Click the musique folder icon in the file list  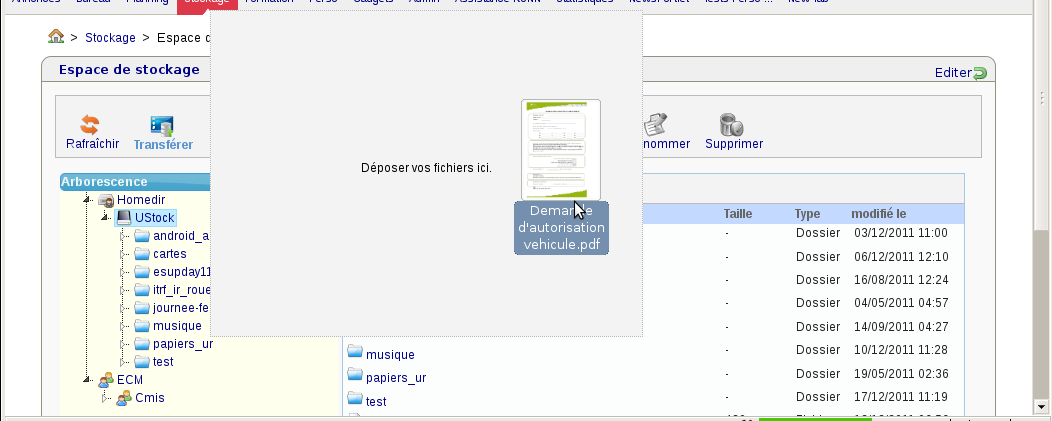click(355, 354)
